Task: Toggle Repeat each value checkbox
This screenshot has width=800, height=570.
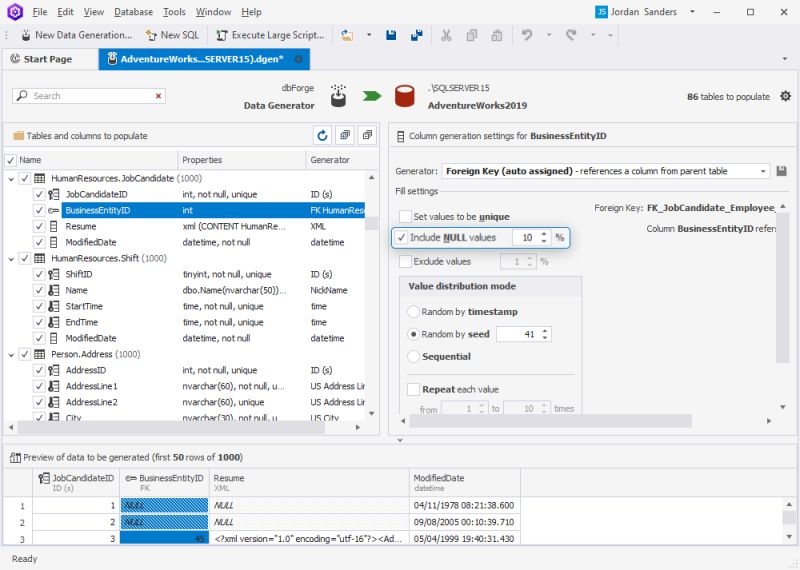Action: point(413,389)
